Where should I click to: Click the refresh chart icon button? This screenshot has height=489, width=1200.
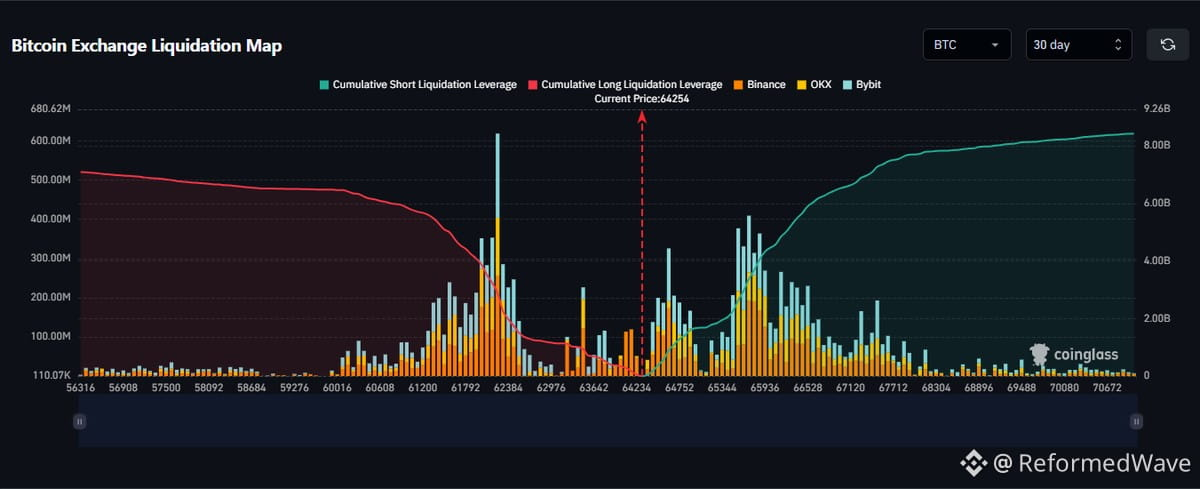pyautogui.click(x=1168, y=45)
